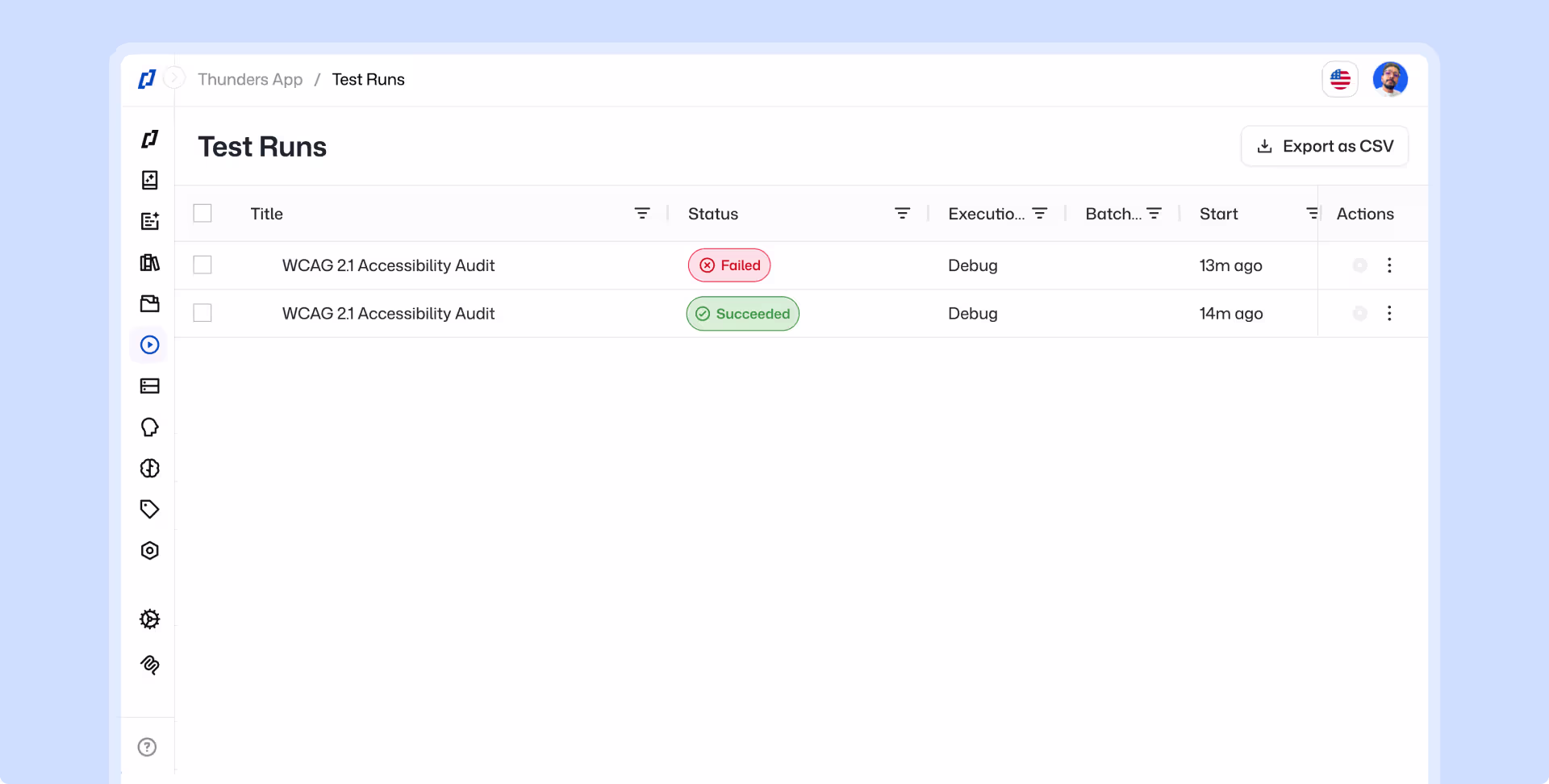Open the Status column filter

click(x=902, y=213)
